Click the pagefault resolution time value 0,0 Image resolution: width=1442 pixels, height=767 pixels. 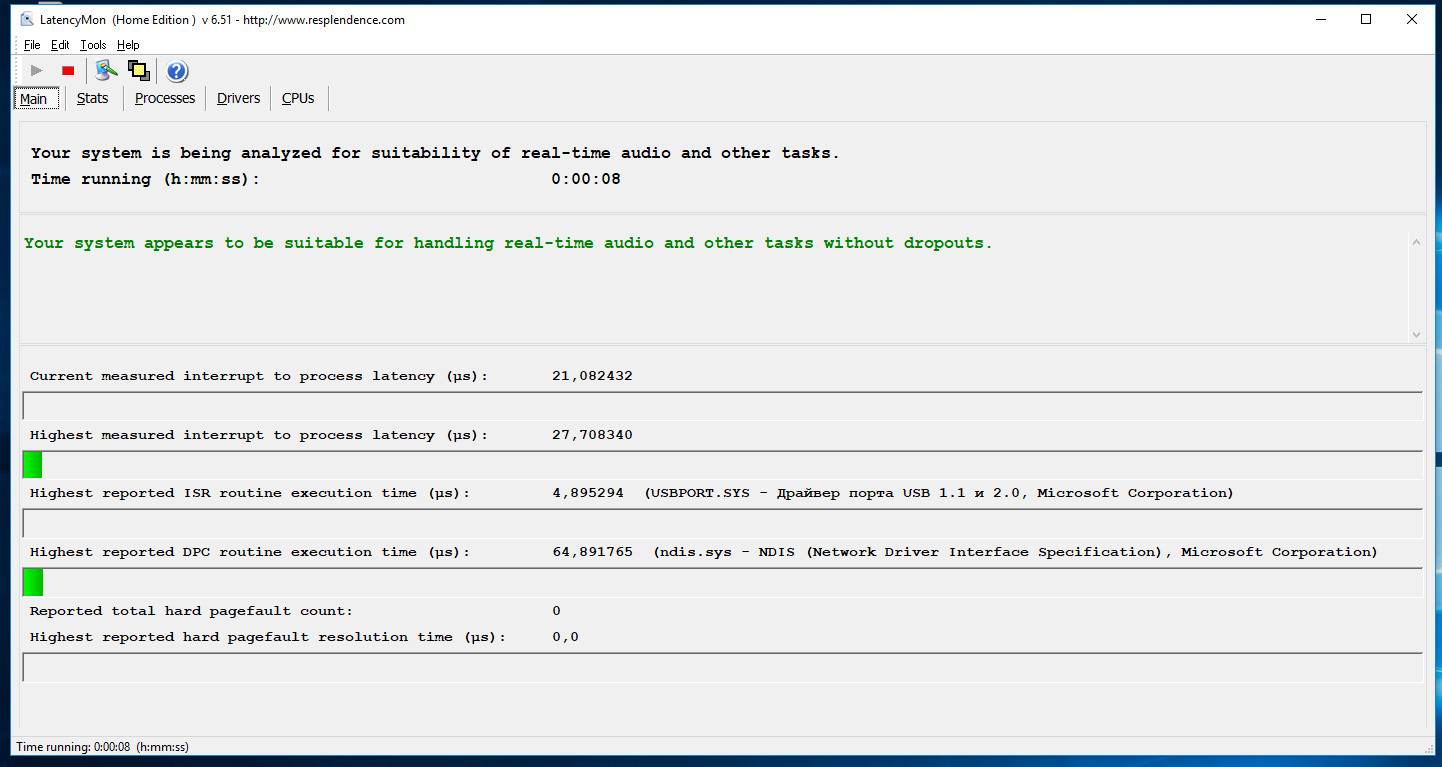565,637
